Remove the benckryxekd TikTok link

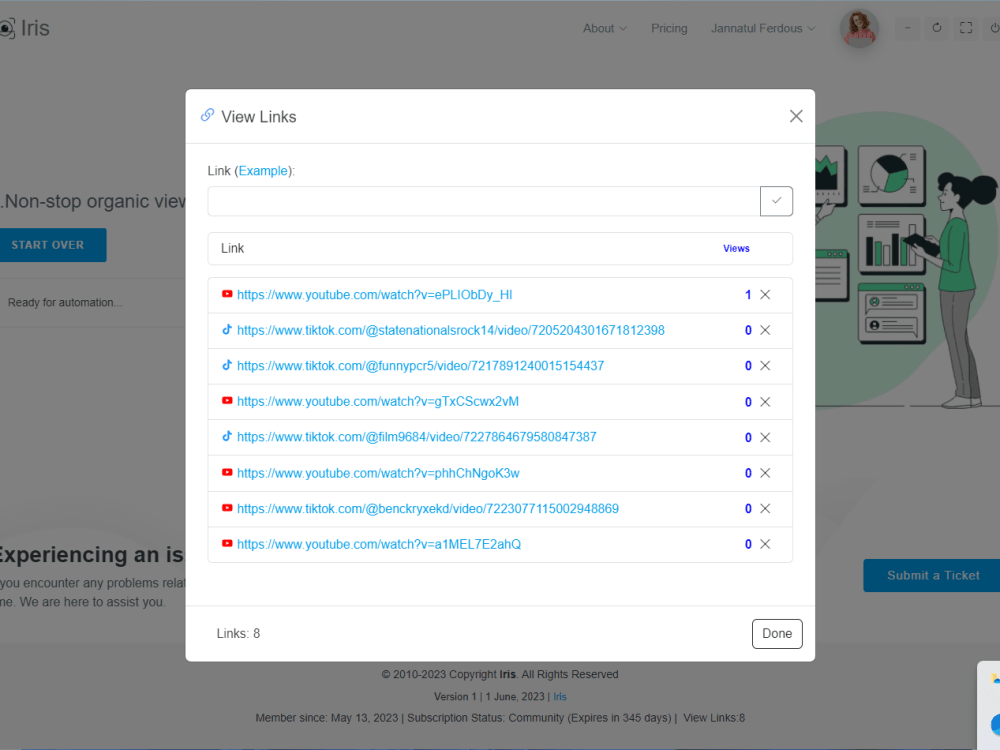(x=765, y=508)
